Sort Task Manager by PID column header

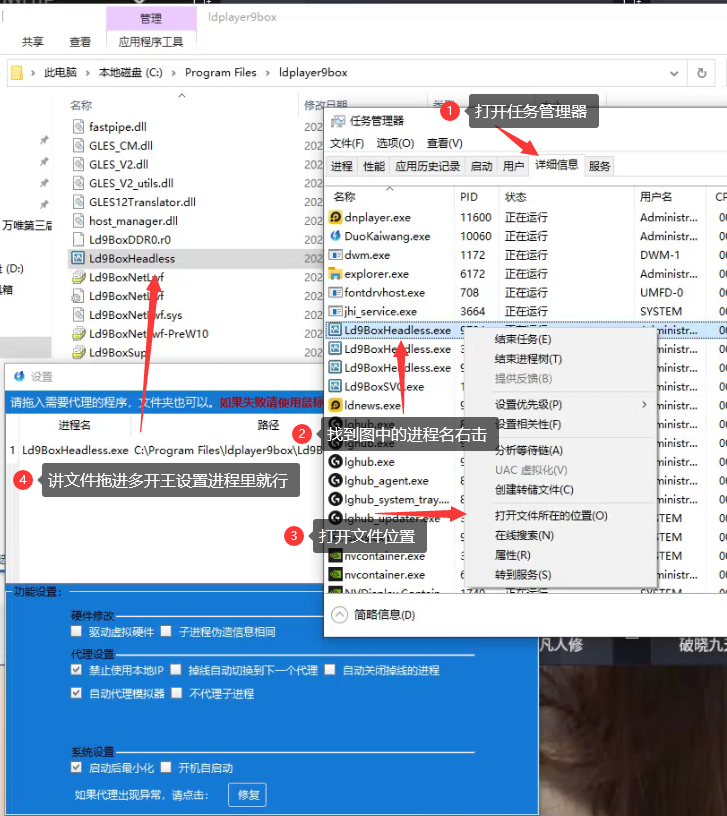click(x=469, y=197)
